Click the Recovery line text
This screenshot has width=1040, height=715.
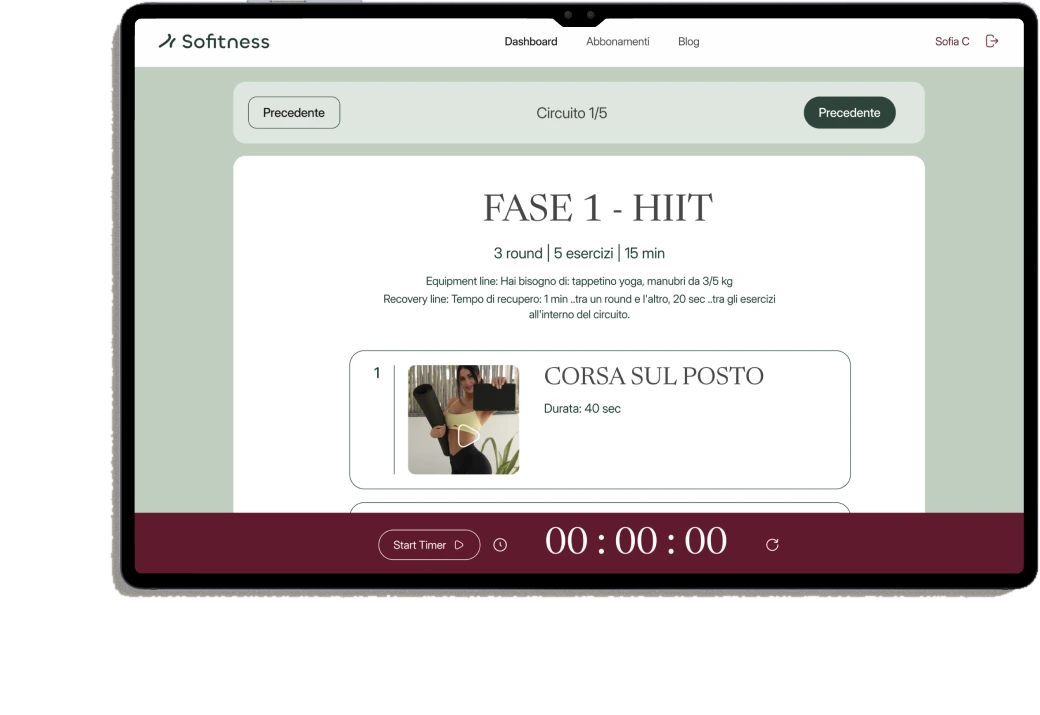pyautogui.click(x=579, y=306)
